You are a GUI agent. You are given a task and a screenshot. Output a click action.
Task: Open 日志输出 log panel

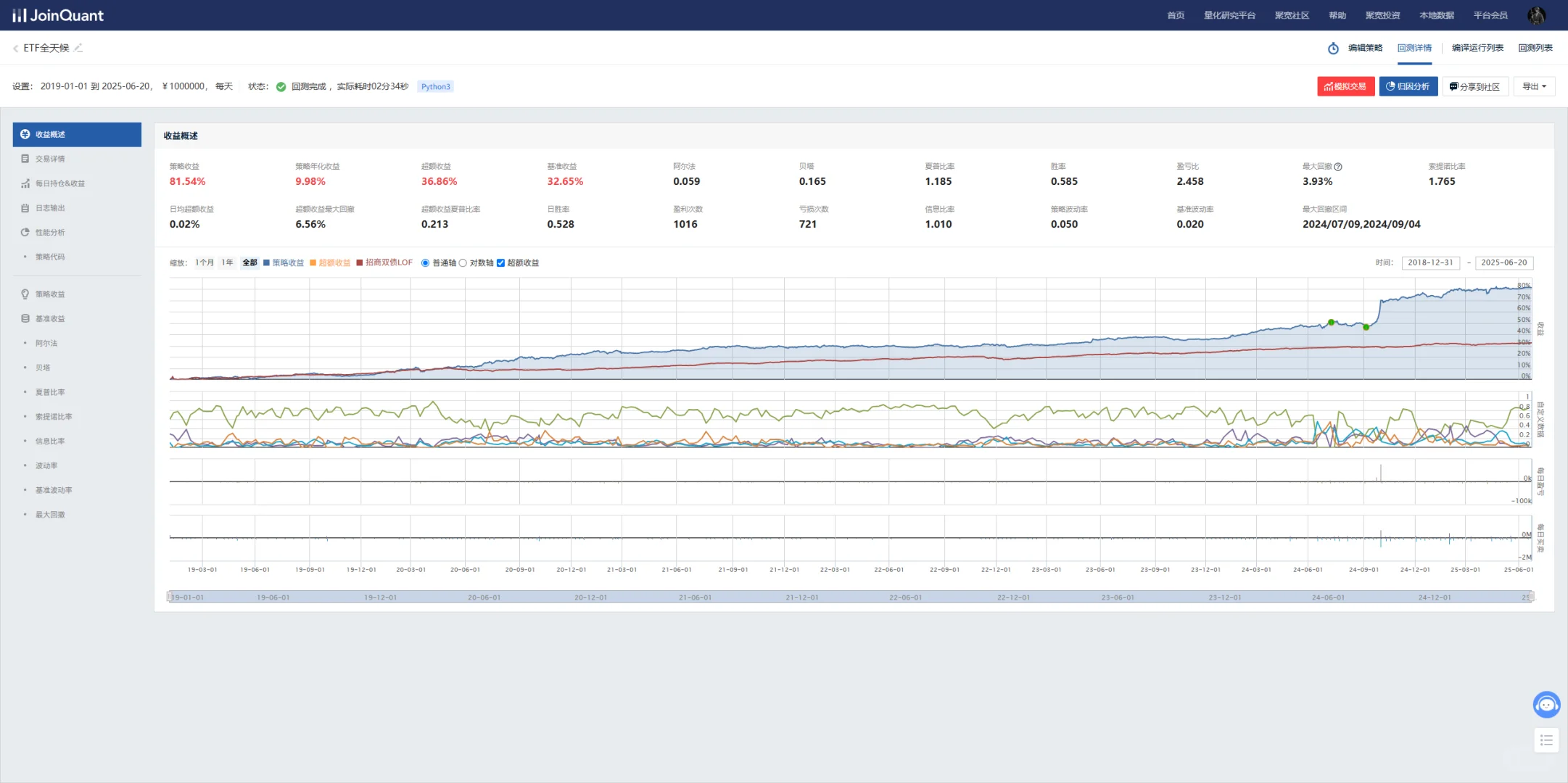coord(49,208)
